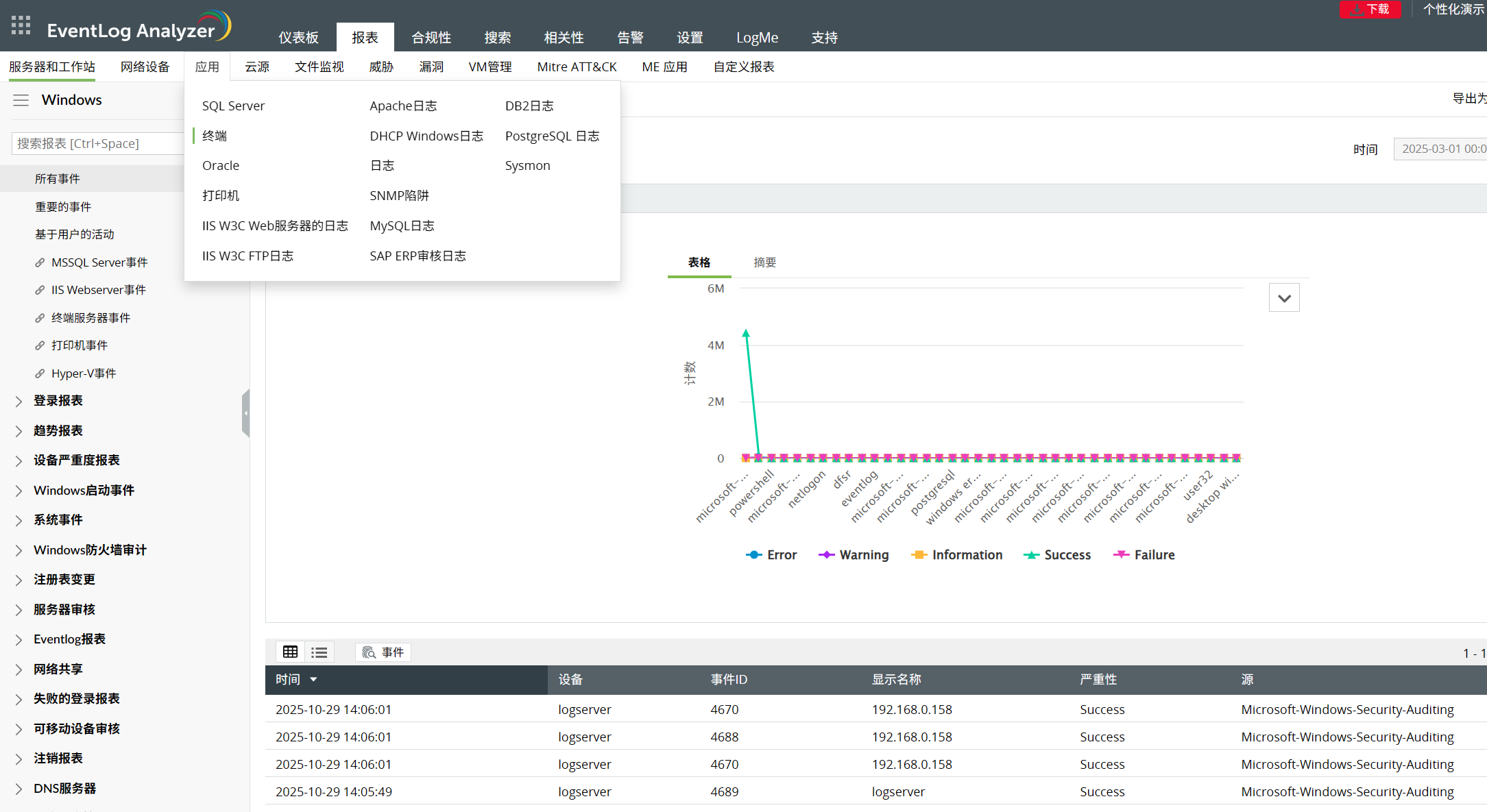Switch to grid table view icon
Image resolution: width=1487 pixels, height=812 pixels.
click(291, 652)
